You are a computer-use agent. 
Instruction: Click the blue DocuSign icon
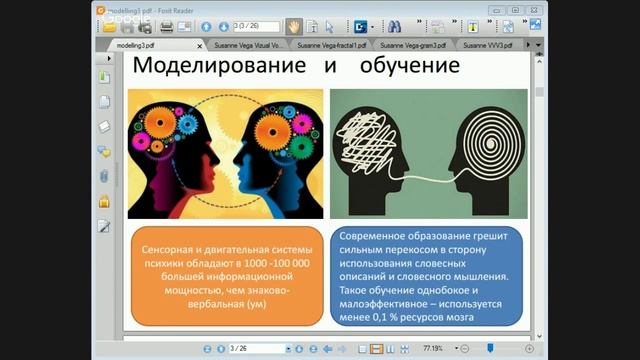click(x=360, y=27)
